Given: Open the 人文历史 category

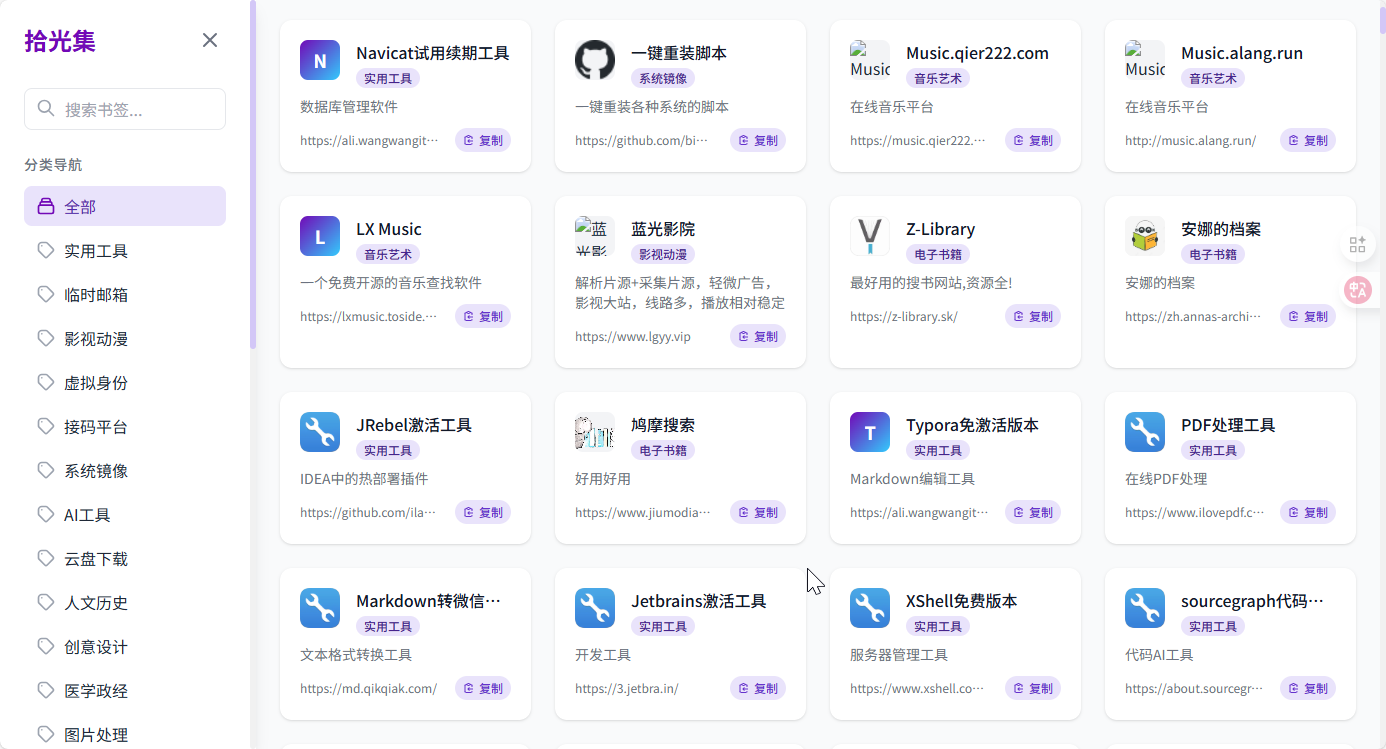Looking at the screenshot, I should 125,602.
